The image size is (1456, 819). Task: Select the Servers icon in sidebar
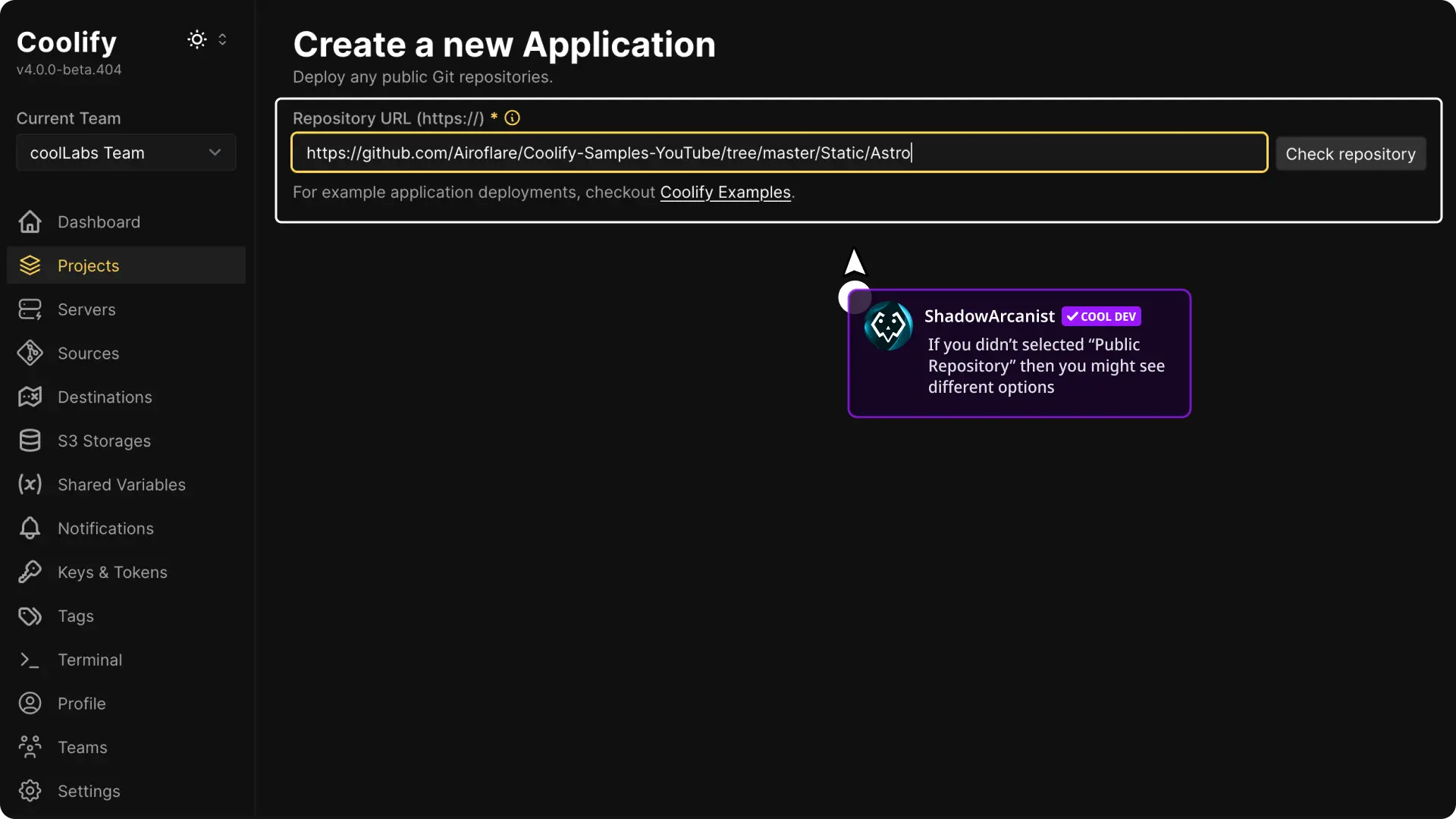tap(29, 309)
